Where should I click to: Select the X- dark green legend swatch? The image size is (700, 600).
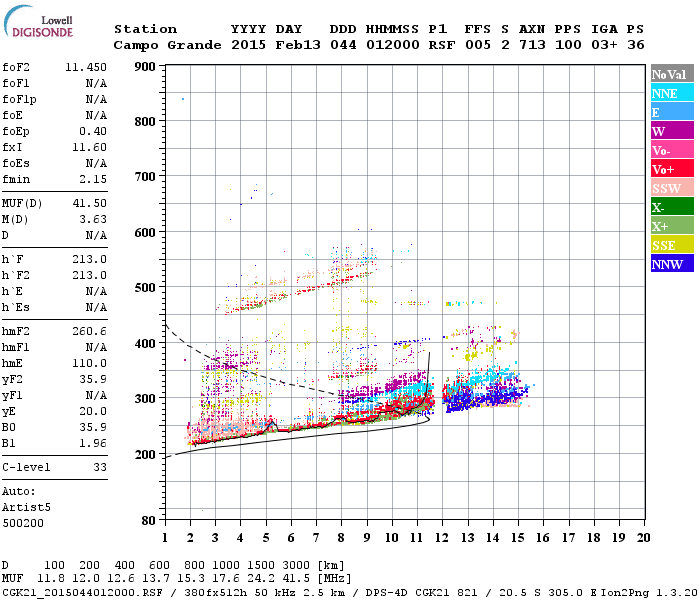672,207
